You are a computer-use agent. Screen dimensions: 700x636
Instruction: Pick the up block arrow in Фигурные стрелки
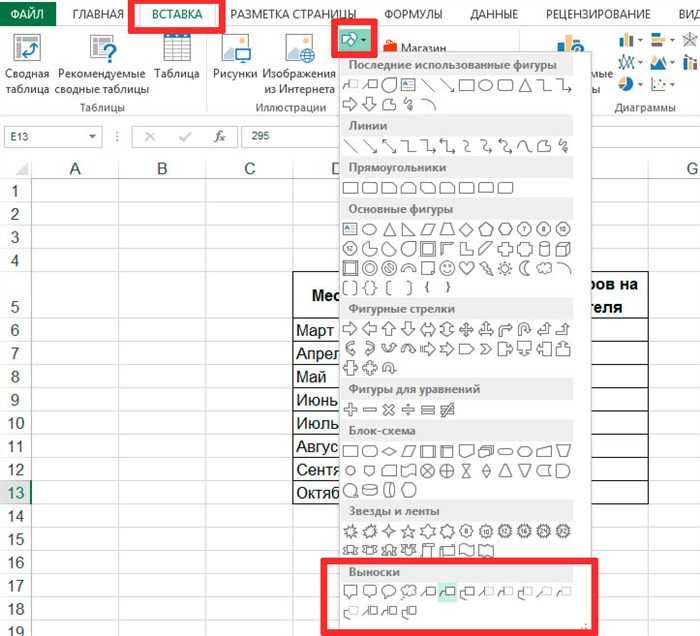pos(389,329)
